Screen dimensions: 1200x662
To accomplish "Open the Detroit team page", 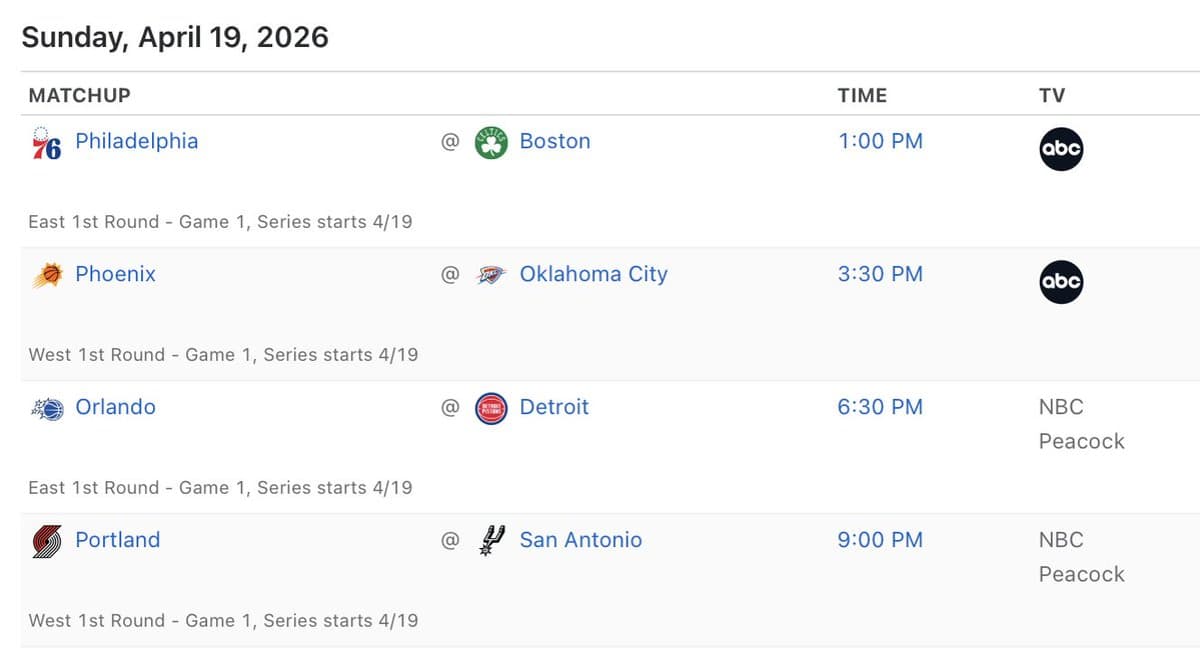I will tap(554, 407).
